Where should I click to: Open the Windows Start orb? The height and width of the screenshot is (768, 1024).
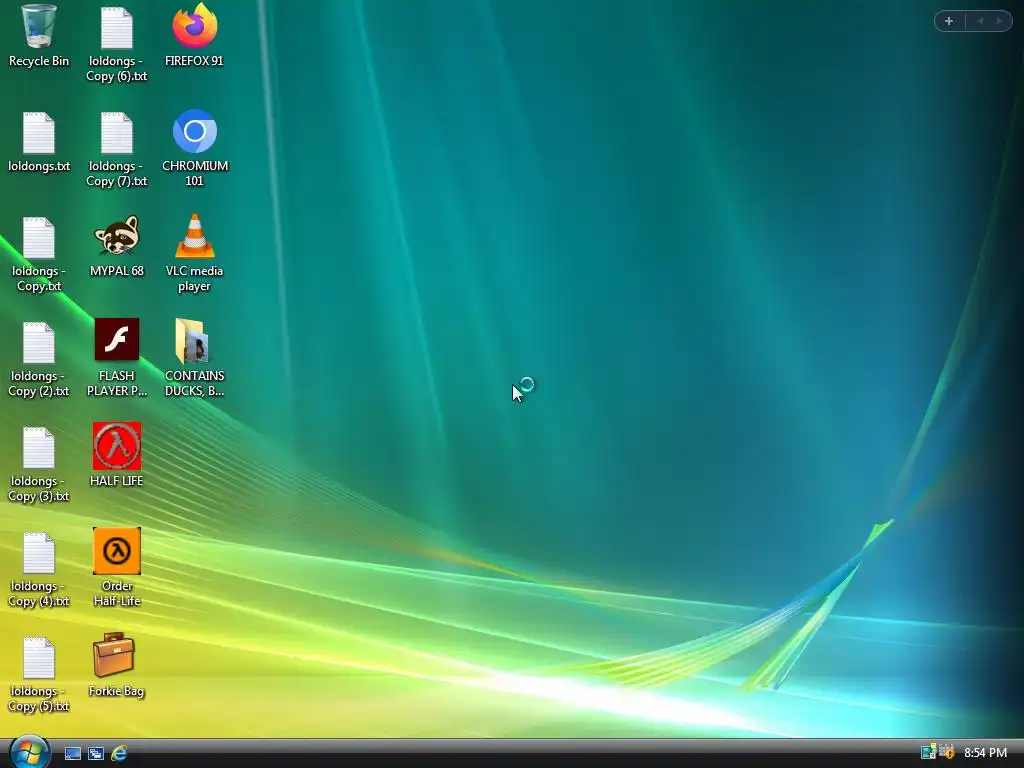click(29, 752)
